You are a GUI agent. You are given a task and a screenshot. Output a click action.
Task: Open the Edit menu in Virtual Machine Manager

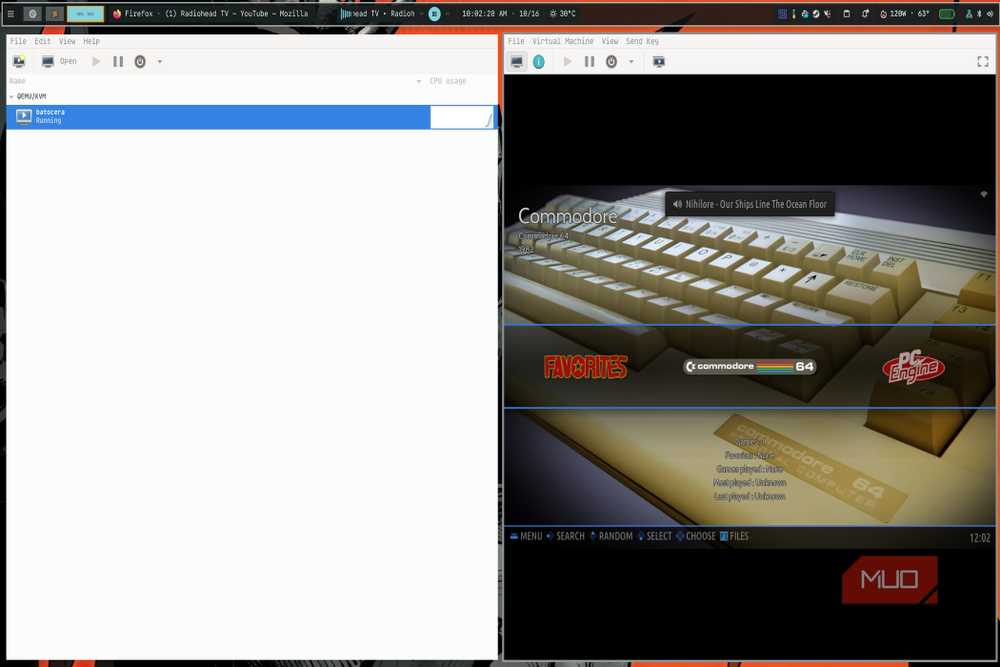[42, 41]
